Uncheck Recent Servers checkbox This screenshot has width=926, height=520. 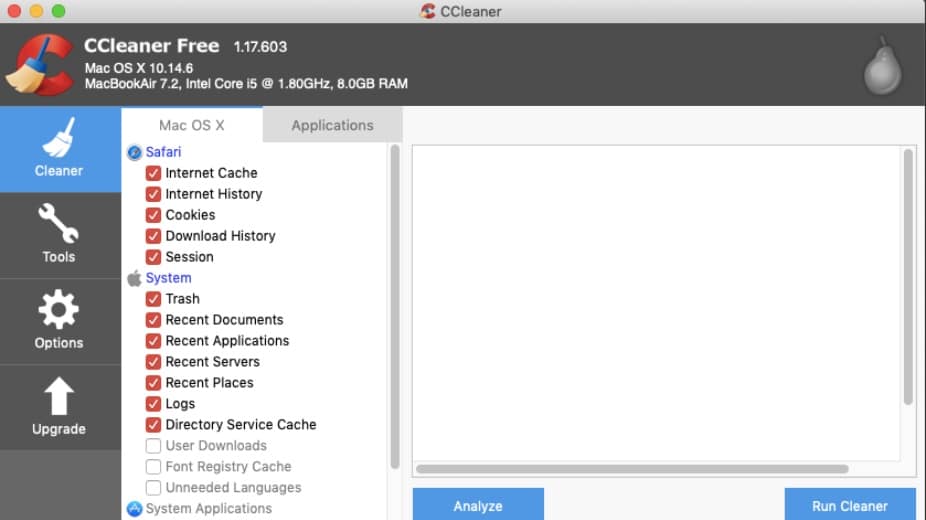click(153, 362)
